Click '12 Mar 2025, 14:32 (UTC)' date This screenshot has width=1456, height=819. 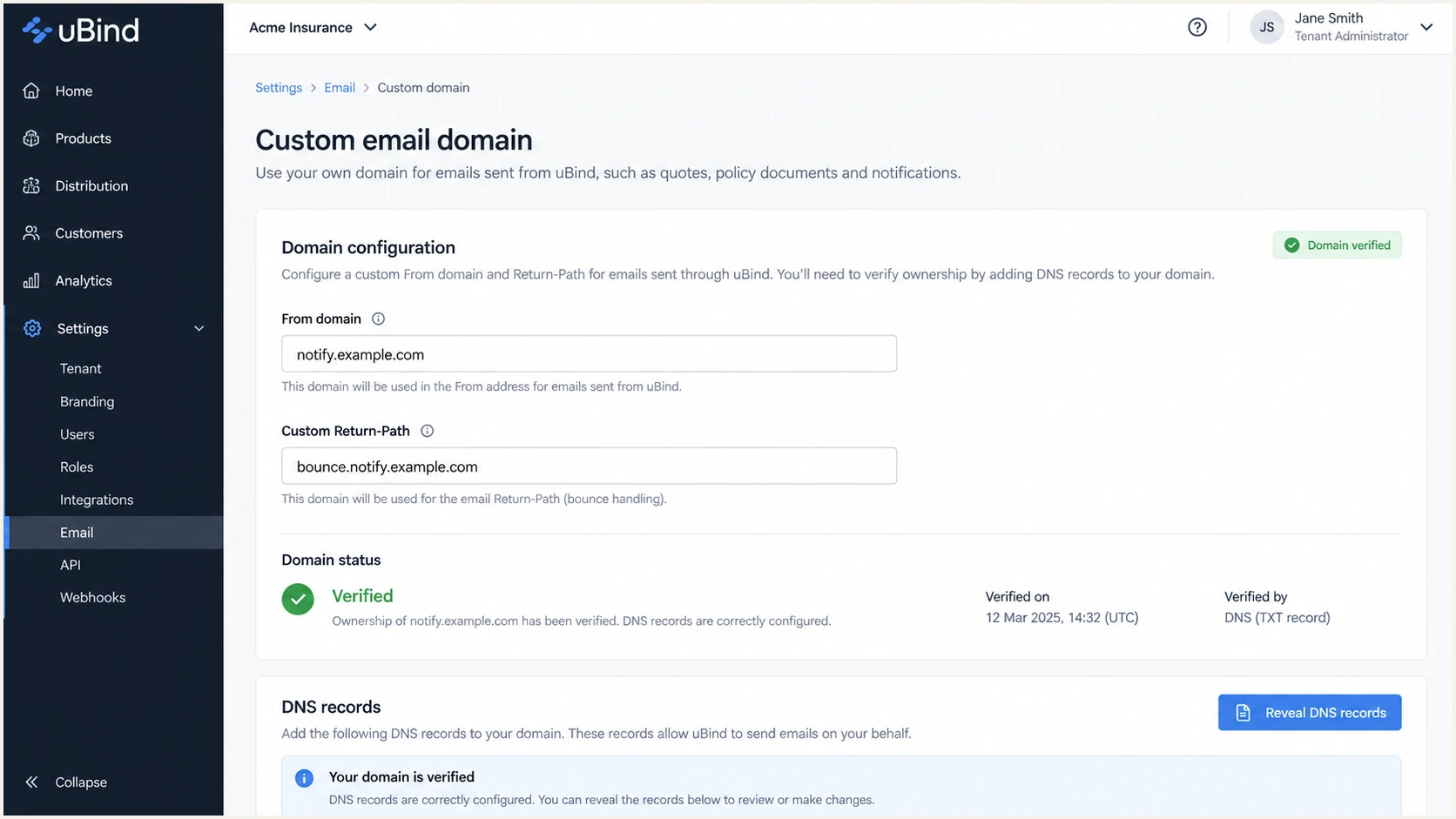(x=1062, y=618)
